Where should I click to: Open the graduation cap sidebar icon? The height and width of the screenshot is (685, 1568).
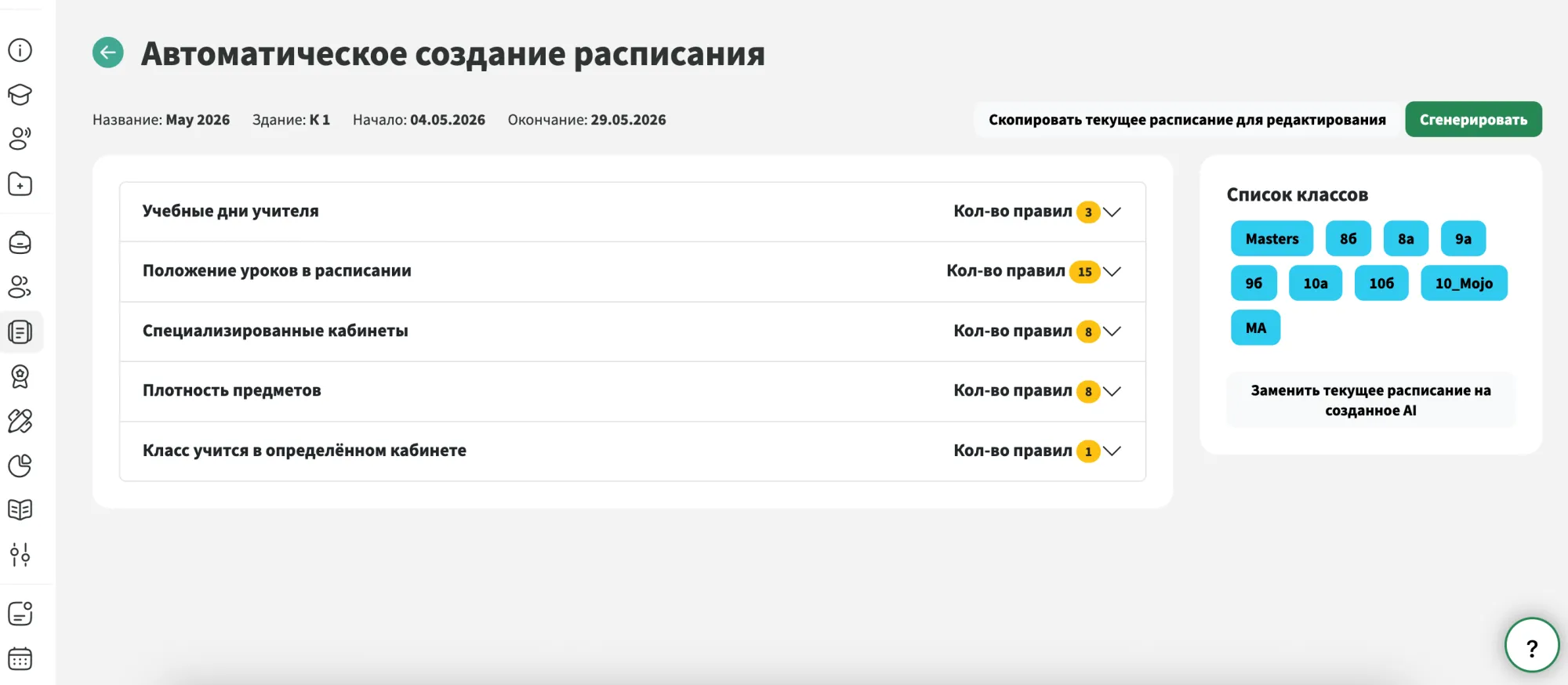(x=20, y=95)
